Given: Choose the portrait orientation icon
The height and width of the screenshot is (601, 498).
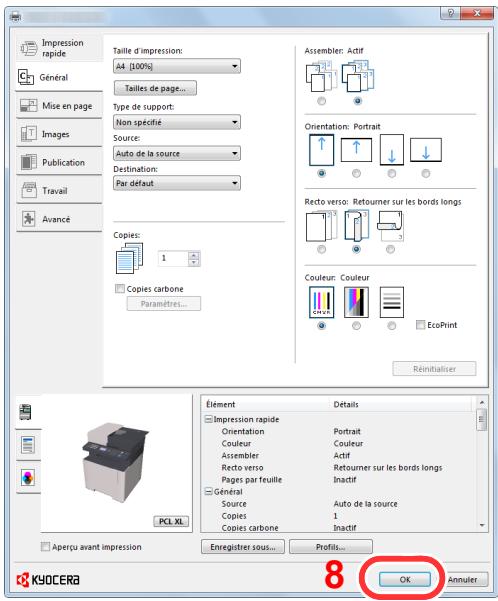Looking at the screenshot, I should click(x=321, y=150).
